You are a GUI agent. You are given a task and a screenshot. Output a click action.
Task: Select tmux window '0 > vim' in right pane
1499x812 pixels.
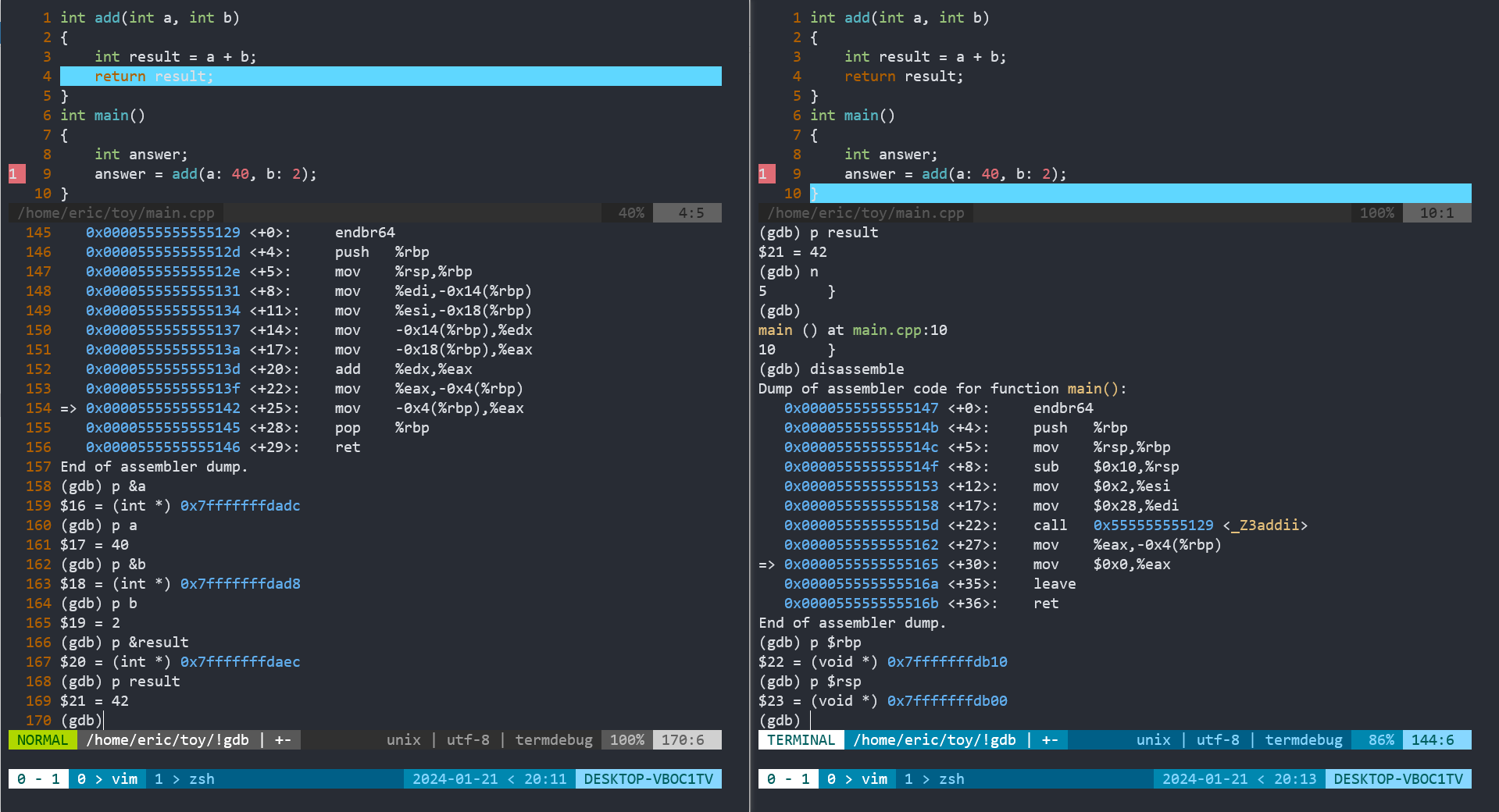tap(857, 779)
